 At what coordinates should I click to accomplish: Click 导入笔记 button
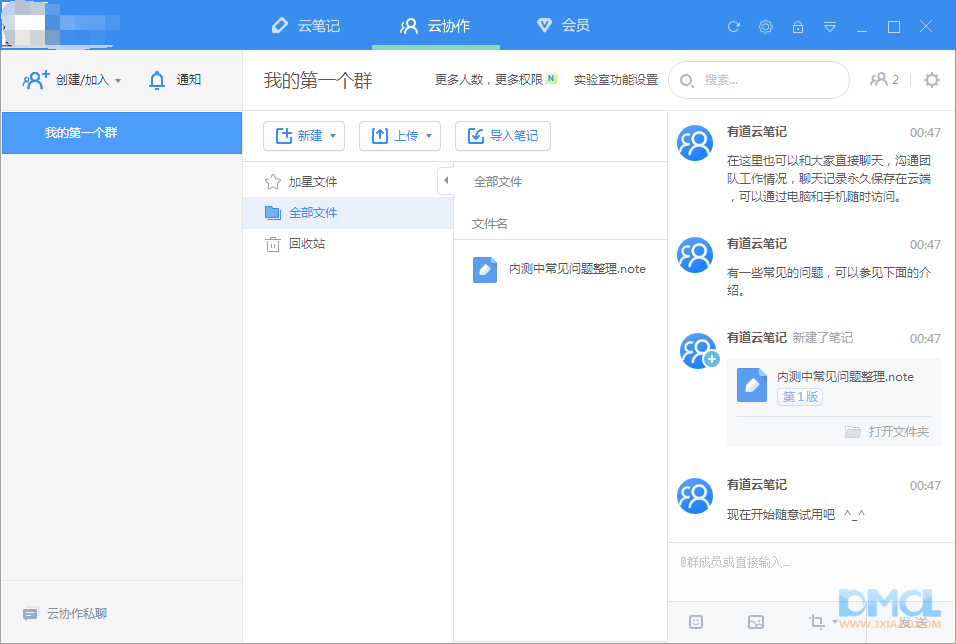(x=503, y=135)
